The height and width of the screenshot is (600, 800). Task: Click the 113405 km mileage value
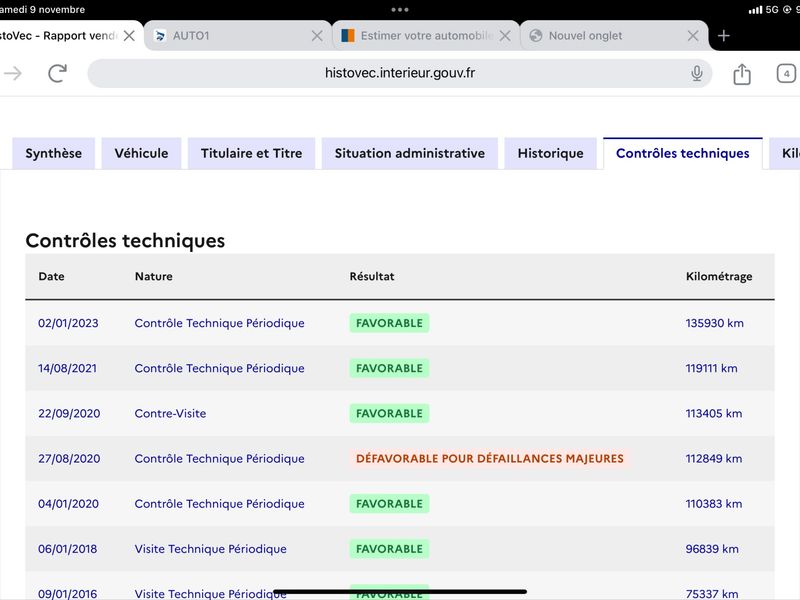714,413
